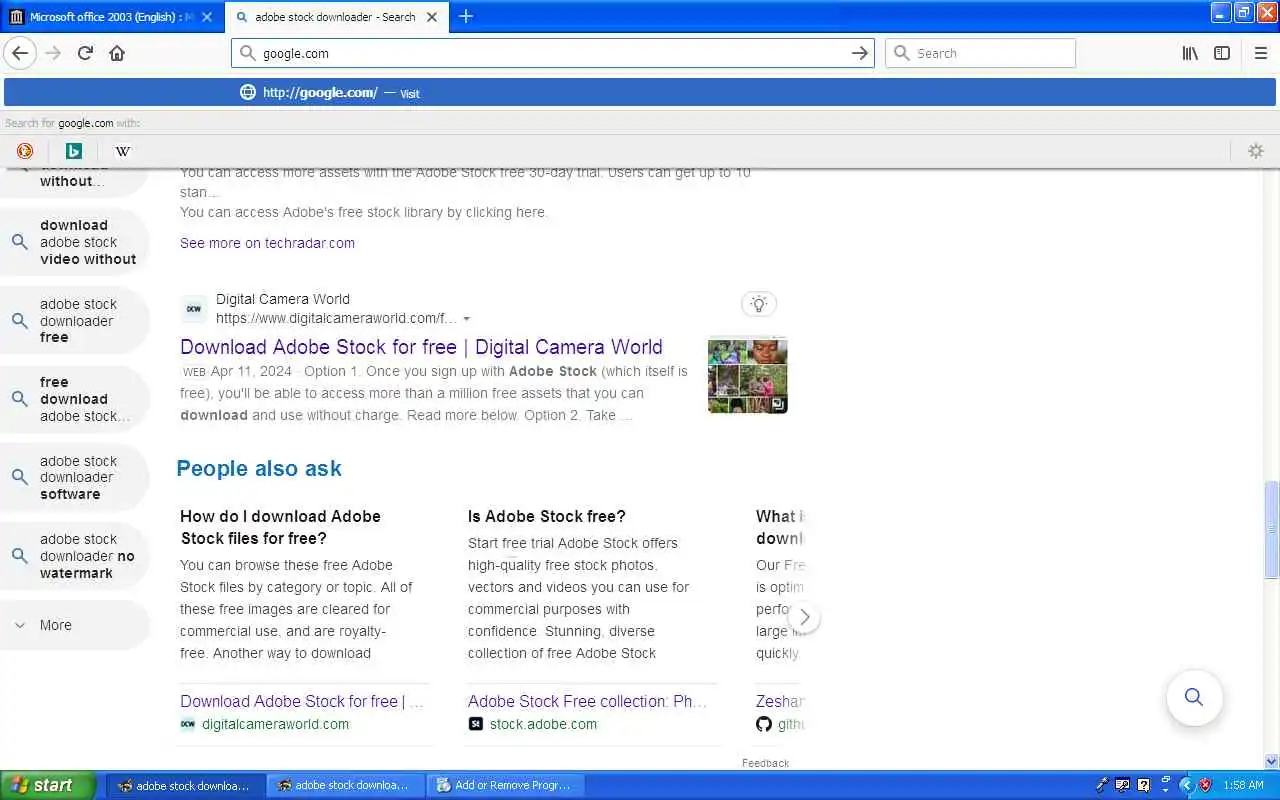
Task: Expand More related searches
Action: [x=75, y=625]
